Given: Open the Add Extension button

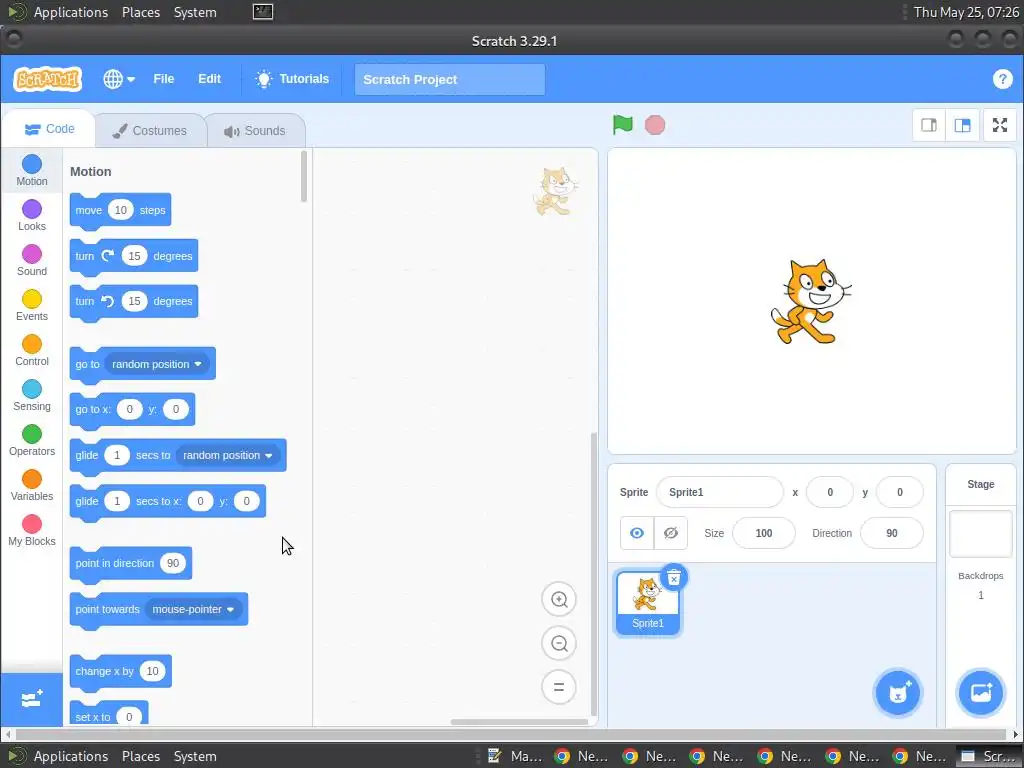Looking at the screenshot, I should [31, 699].
